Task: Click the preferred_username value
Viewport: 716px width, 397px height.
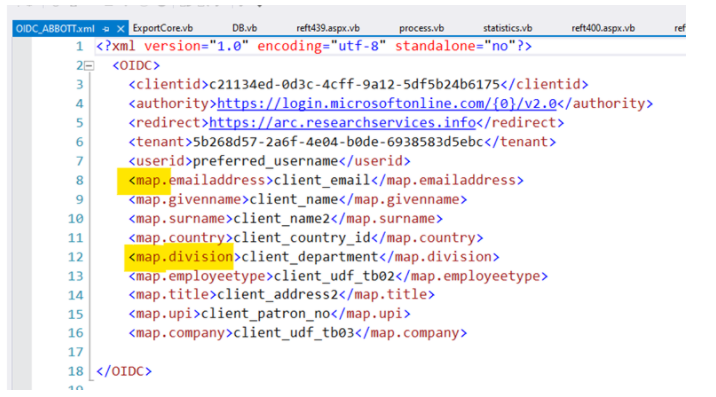Action: pyautogui.click(x=265, y=161)
